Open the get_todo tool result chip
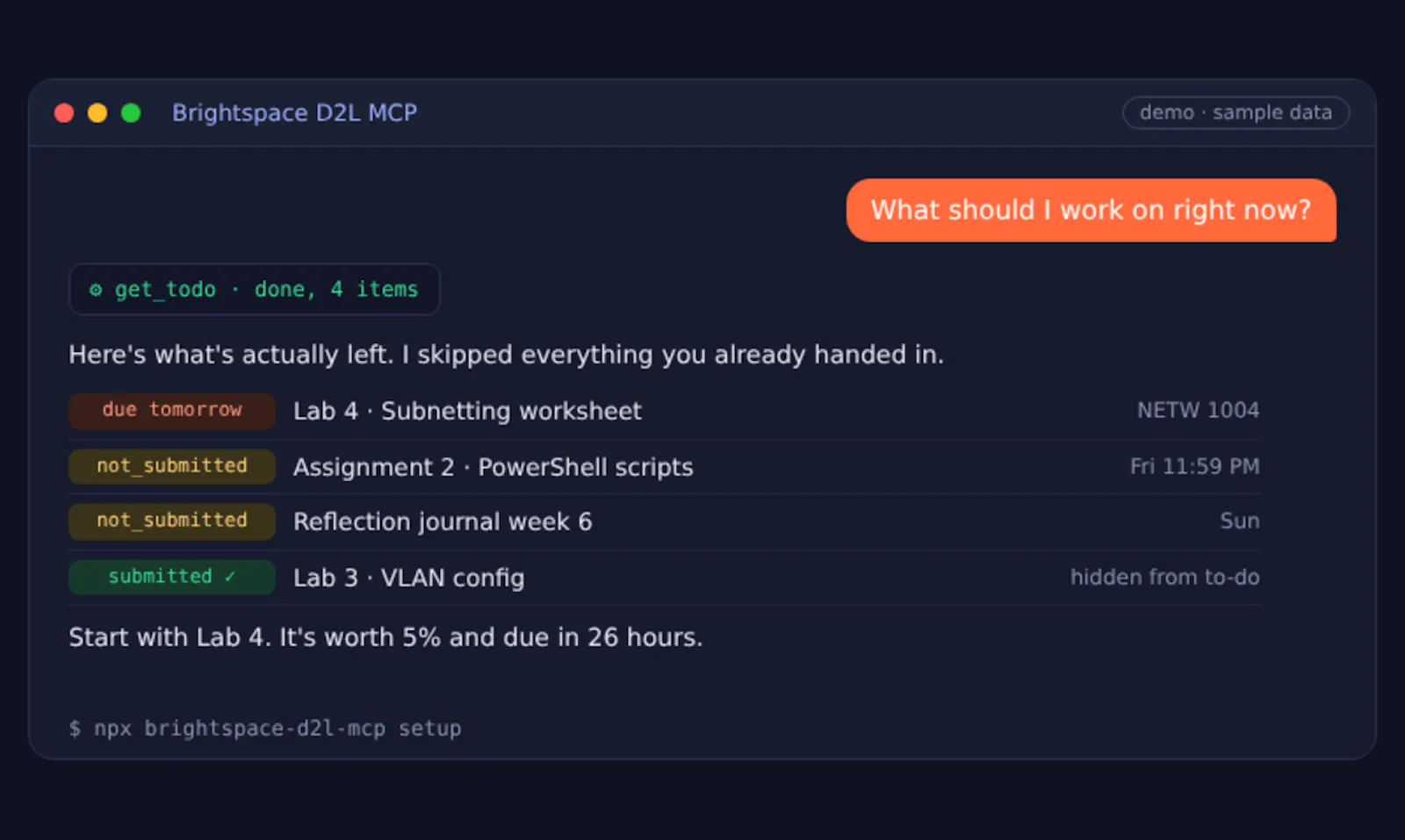The width and height of the screenshot is (1405, 840). (255, 290)
